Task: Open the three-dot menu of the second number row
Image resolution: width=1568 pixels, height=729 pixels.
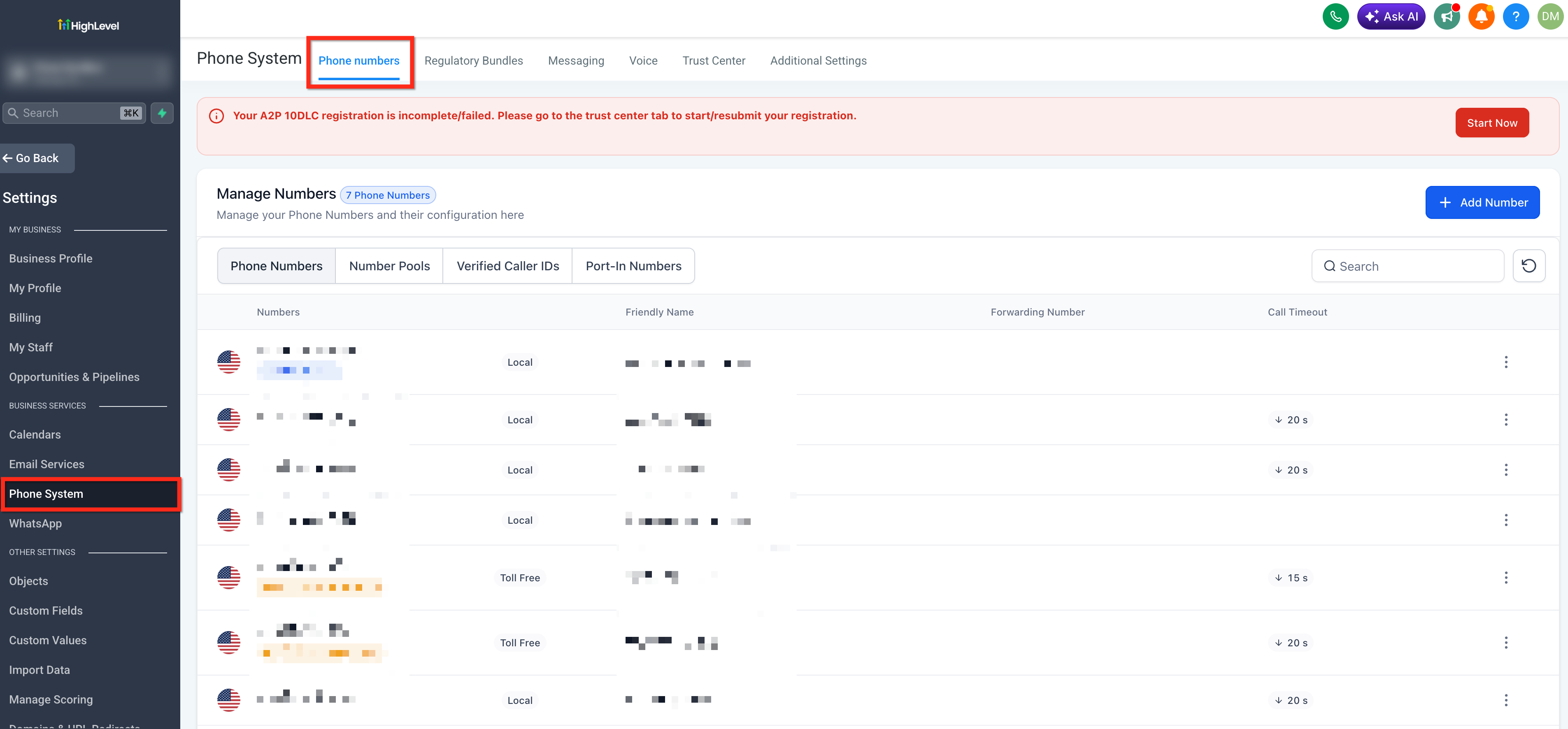Action: (x=1506, y=420)
